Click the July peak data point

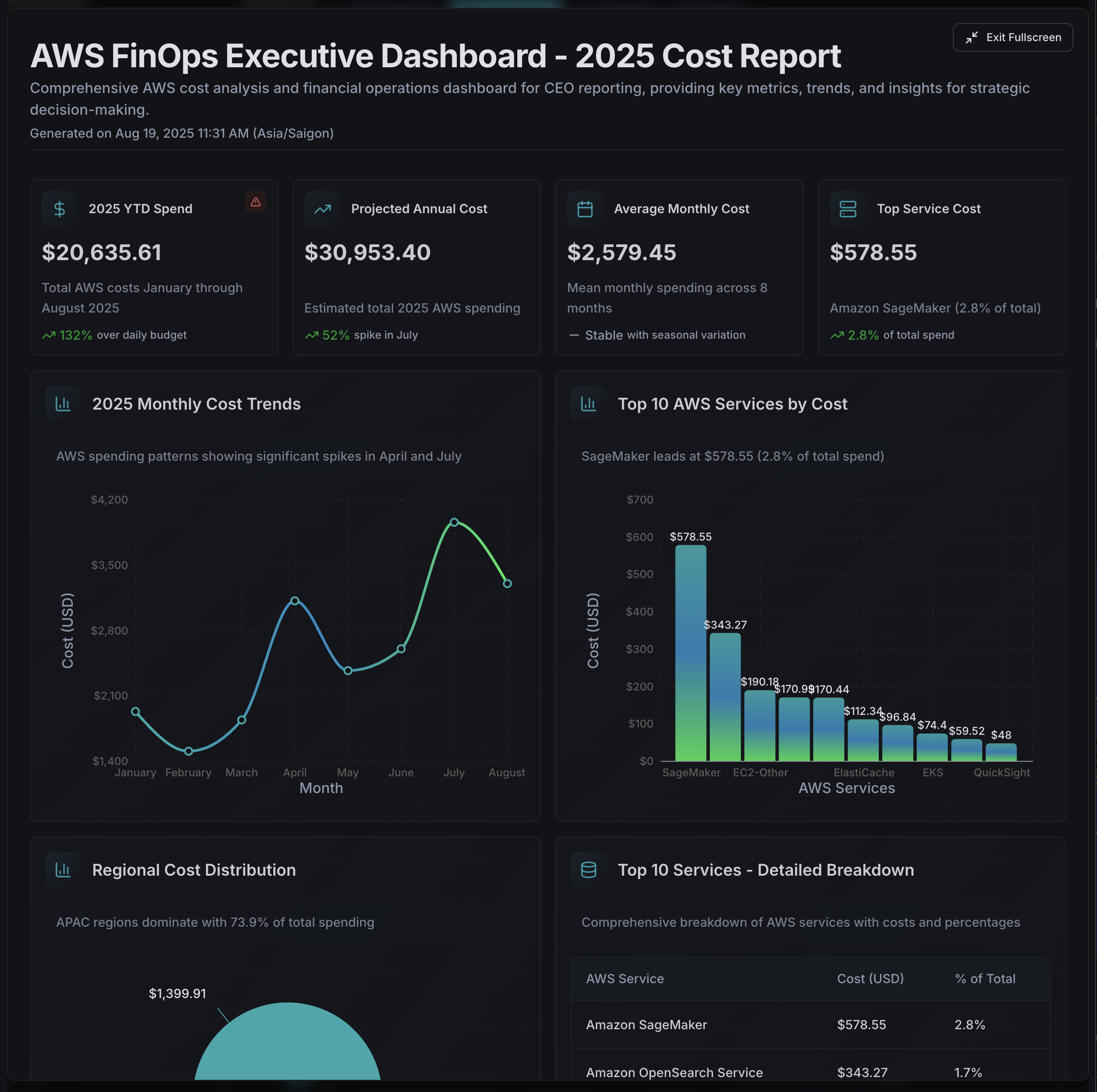click(454, 522)
